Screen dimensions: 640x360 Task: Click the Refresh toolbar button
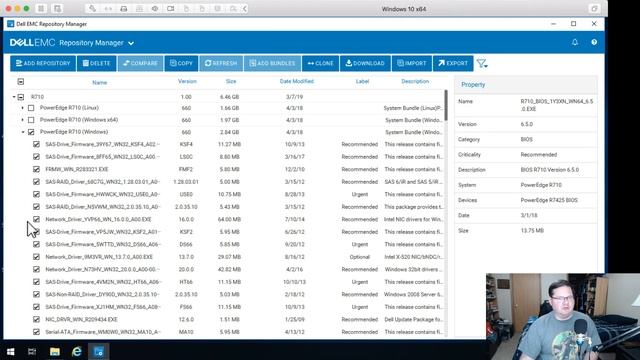tap(221, 63)
